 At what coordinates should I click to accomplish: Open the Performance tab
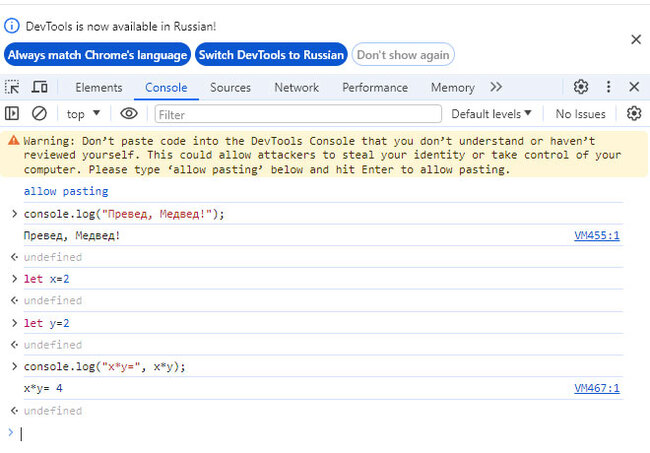click(375, 87)
